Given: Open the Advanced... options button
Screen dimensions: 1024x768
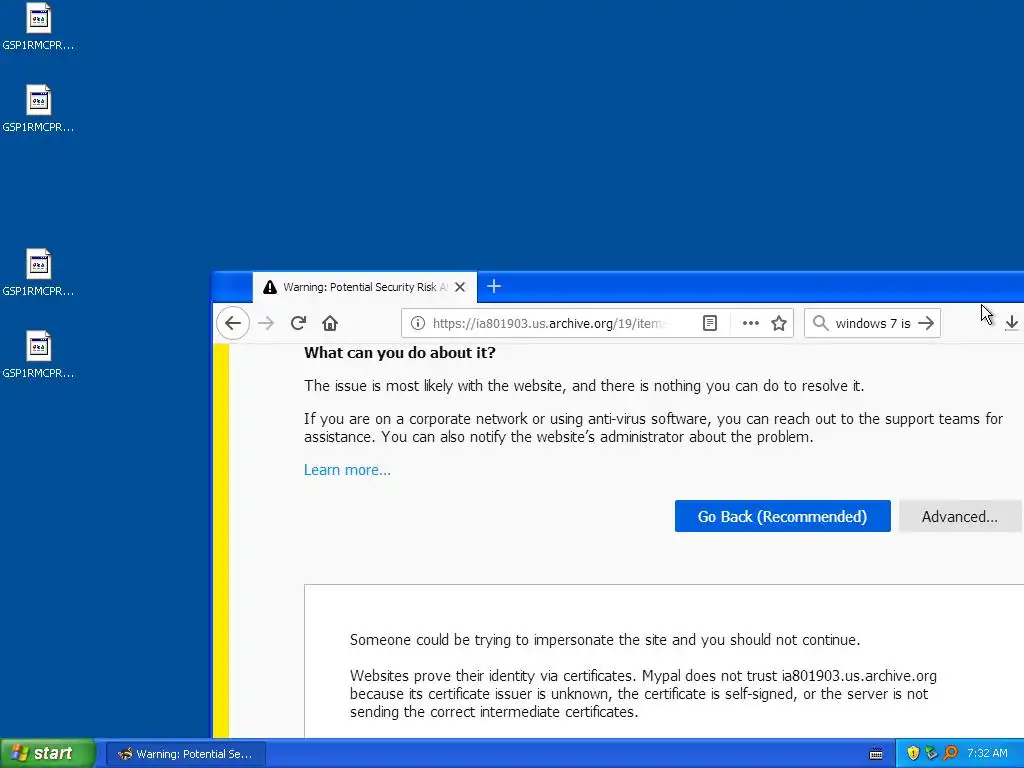Looking at the screenshot, I should tap(959, 517).
